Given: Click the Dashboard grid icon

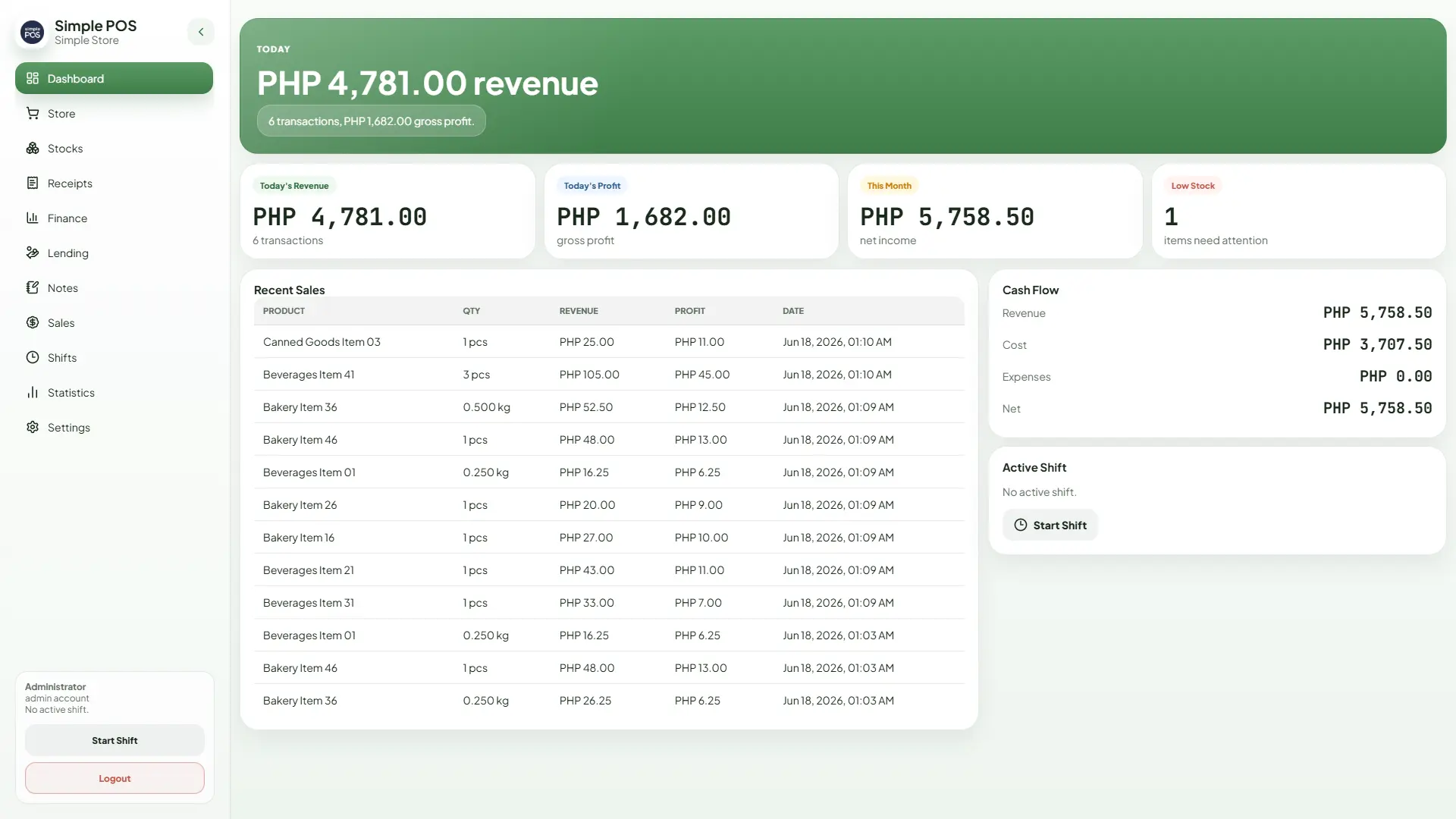Looking at the screenshot, I should (33, 78).
